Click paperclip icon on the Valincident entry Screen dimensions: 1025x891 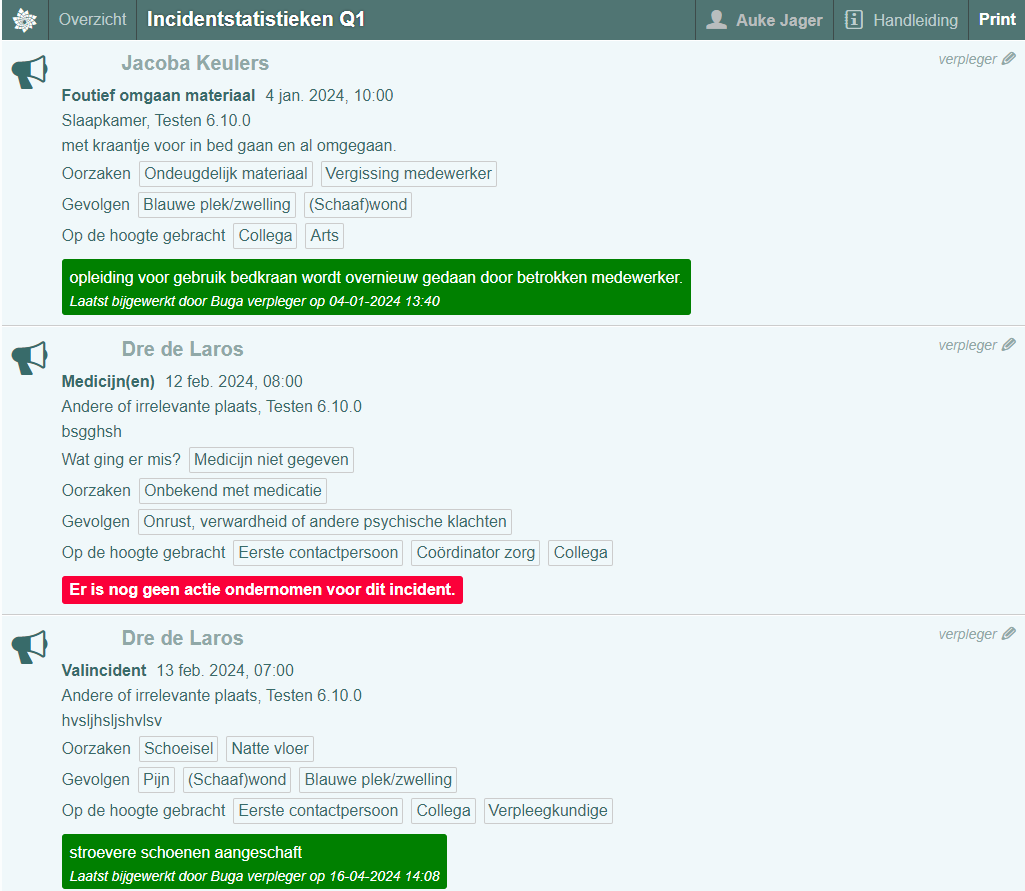point(1008,634)
